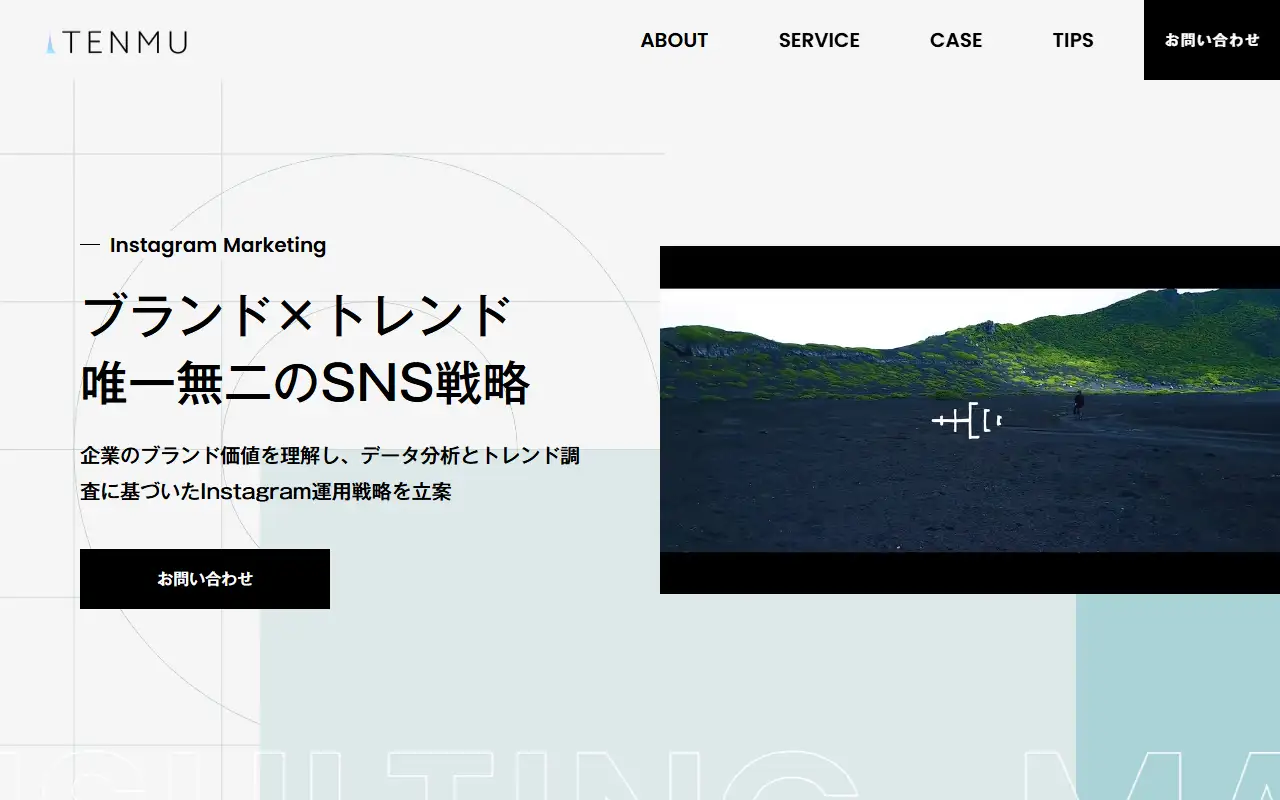Image resolution: width=1280 pixels, height=800 pixels.
Task: Click the 唯一無二のSNS戦略 headline line
Action: point(305,383)
